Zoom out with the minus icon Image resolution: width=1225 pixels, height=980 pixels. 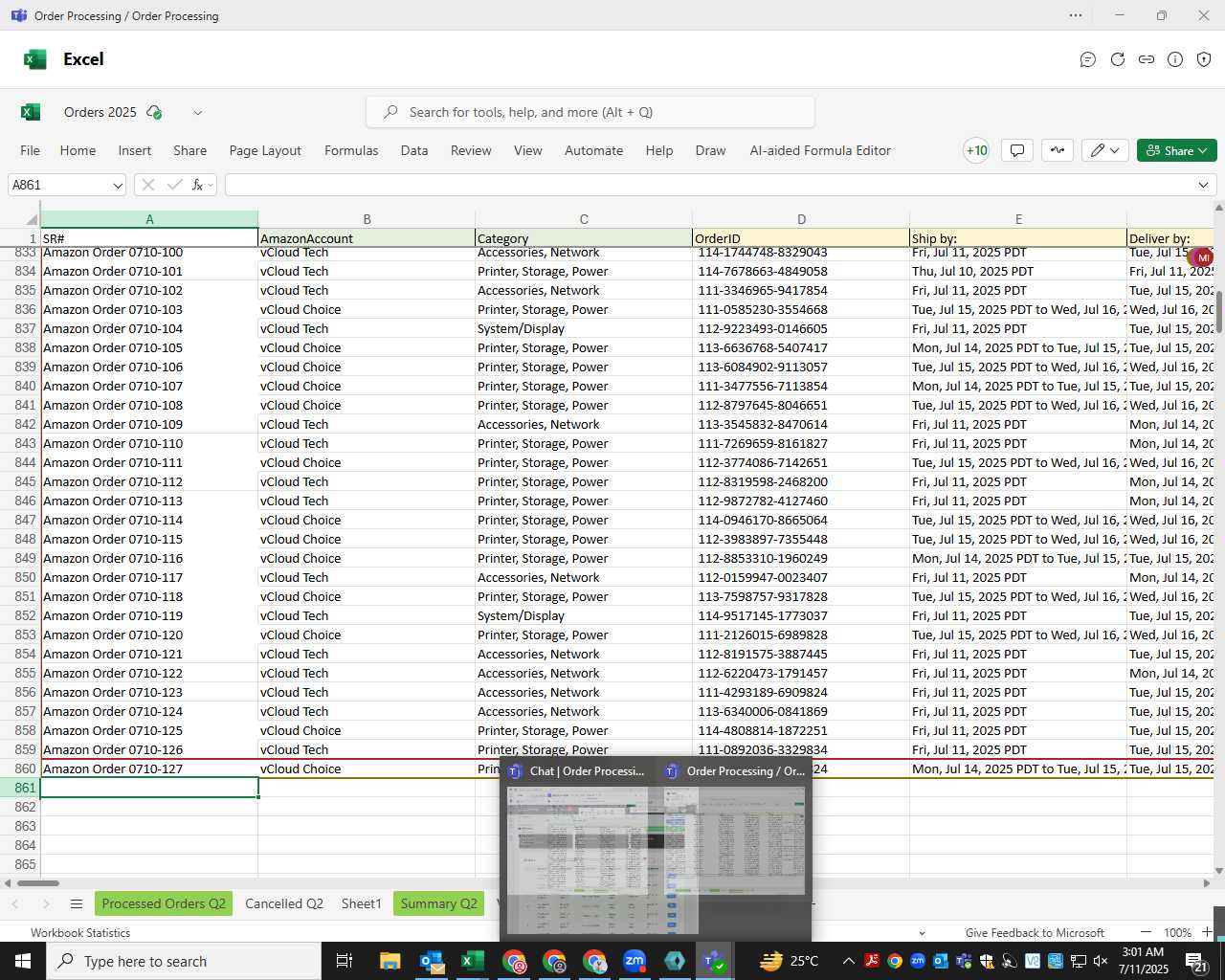pos(1146,932)
